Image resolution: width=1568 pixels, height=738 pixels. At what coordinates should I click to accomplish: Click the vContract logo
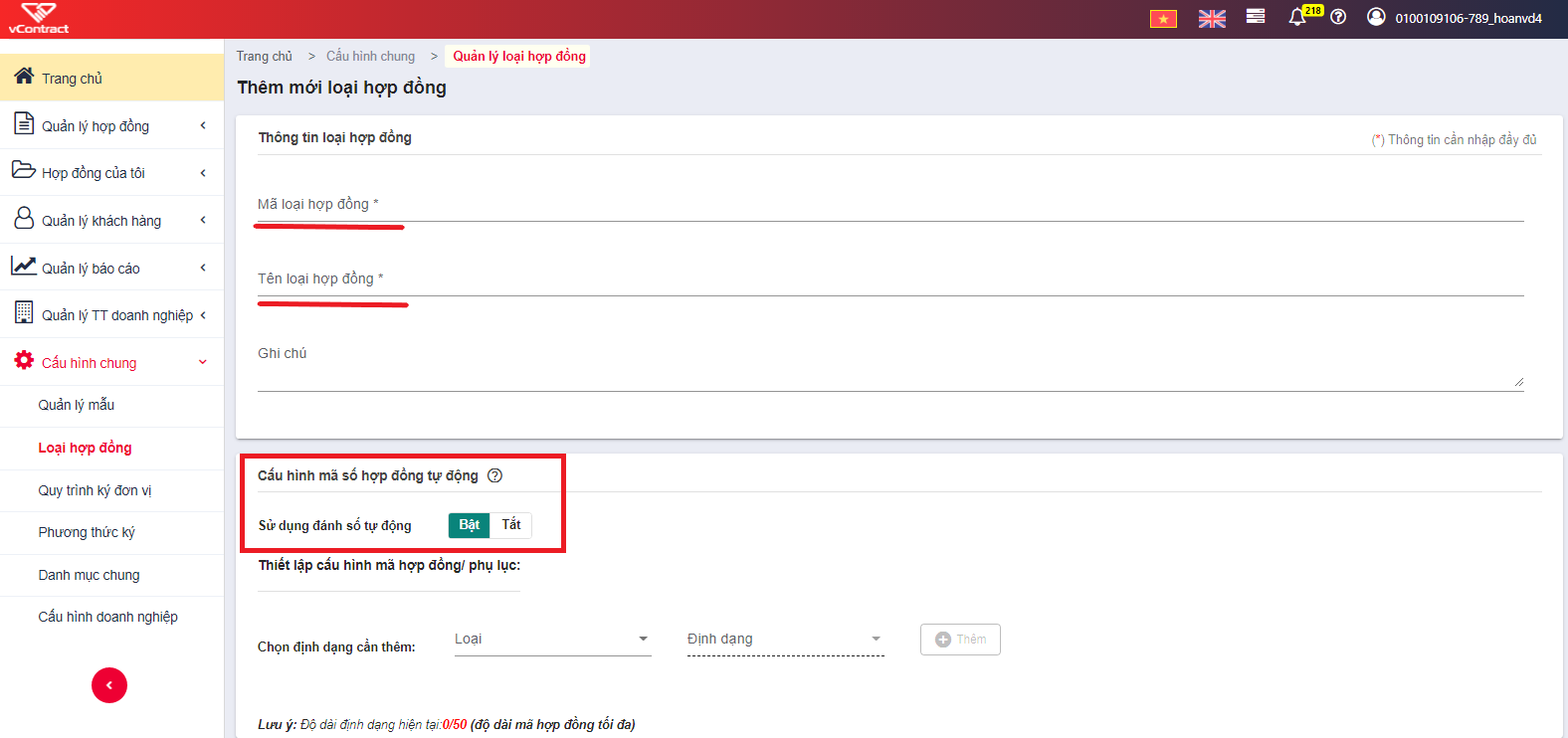39,19
